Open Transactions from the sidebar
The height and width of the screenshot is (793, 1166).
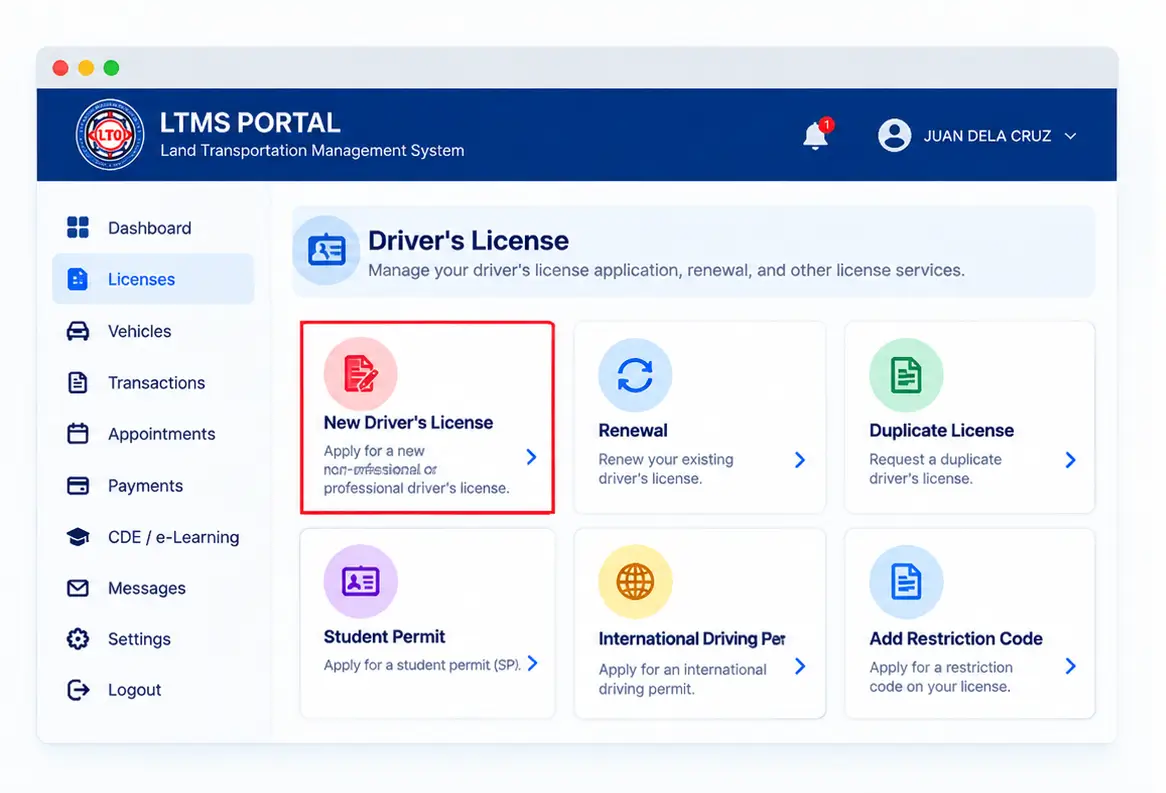coord(156,382)
